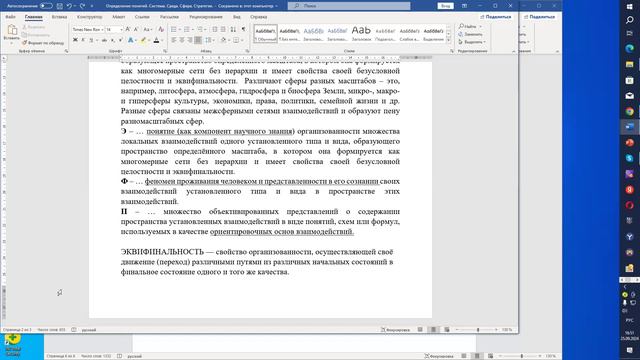The height and width of the screenshot is (360, 640).
Task: Switch to the Рецензирование ribbon tab
Action: pyautogui.click(x=206, y=17)
